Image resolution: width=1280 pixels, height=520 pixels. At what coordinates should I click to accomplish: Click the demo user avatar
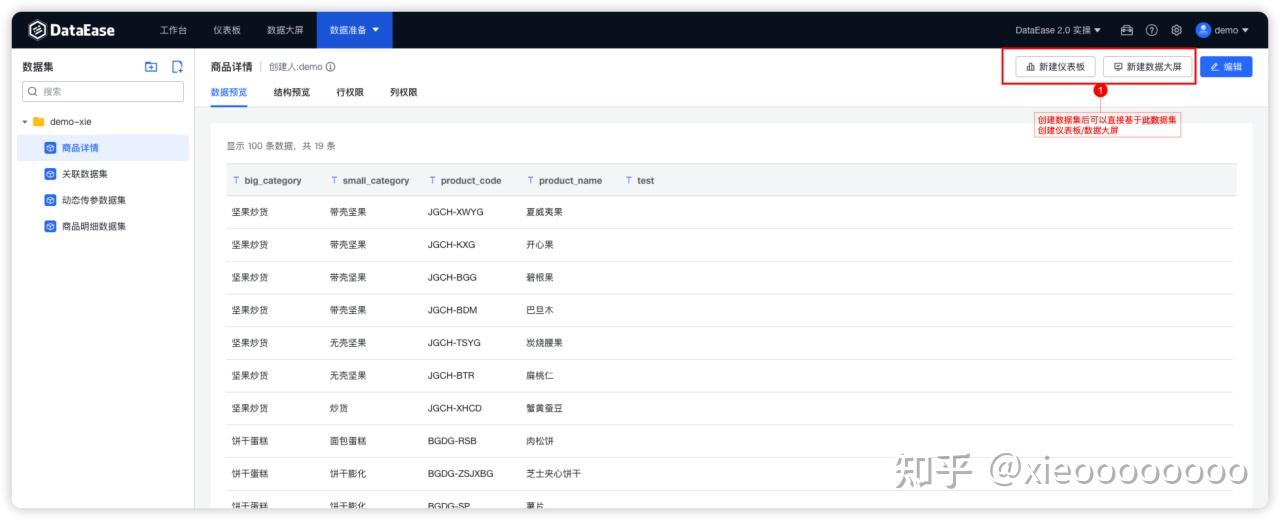tap(1203, 30)
